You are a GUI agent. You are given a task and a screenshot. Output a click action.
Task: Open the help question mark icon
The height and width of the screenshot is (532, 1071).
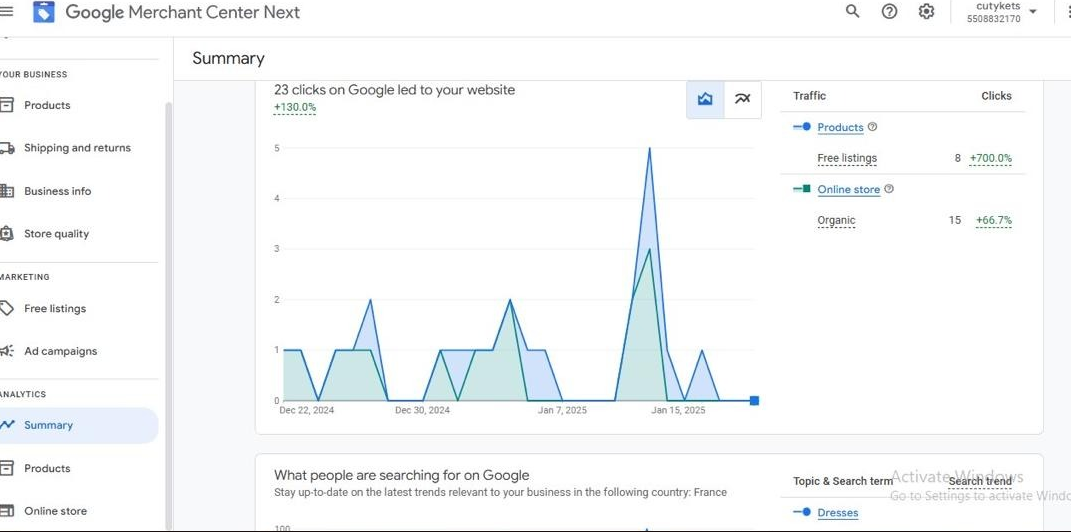[x=889, y=12]
